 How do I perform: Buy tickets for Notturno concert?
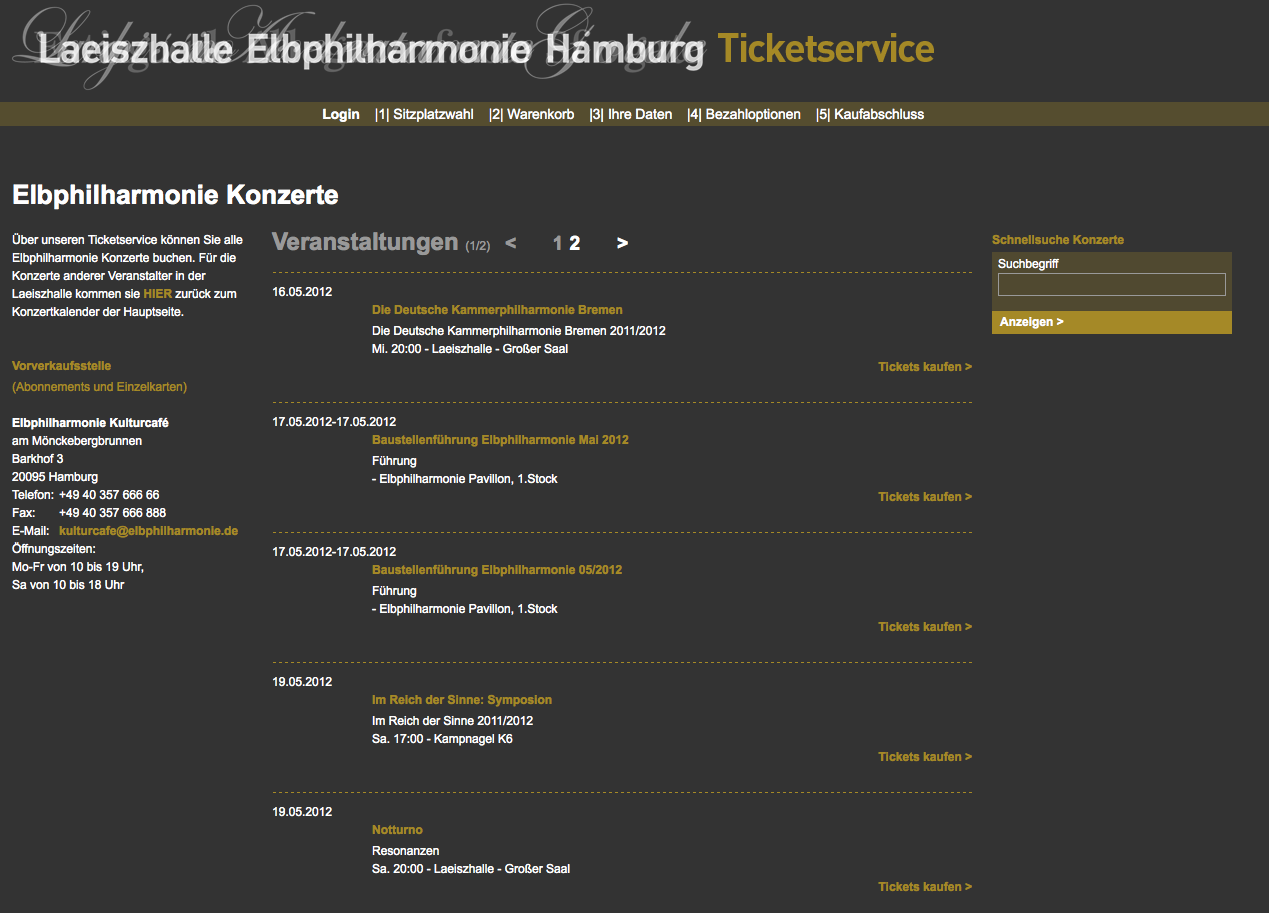click(925, 887)
